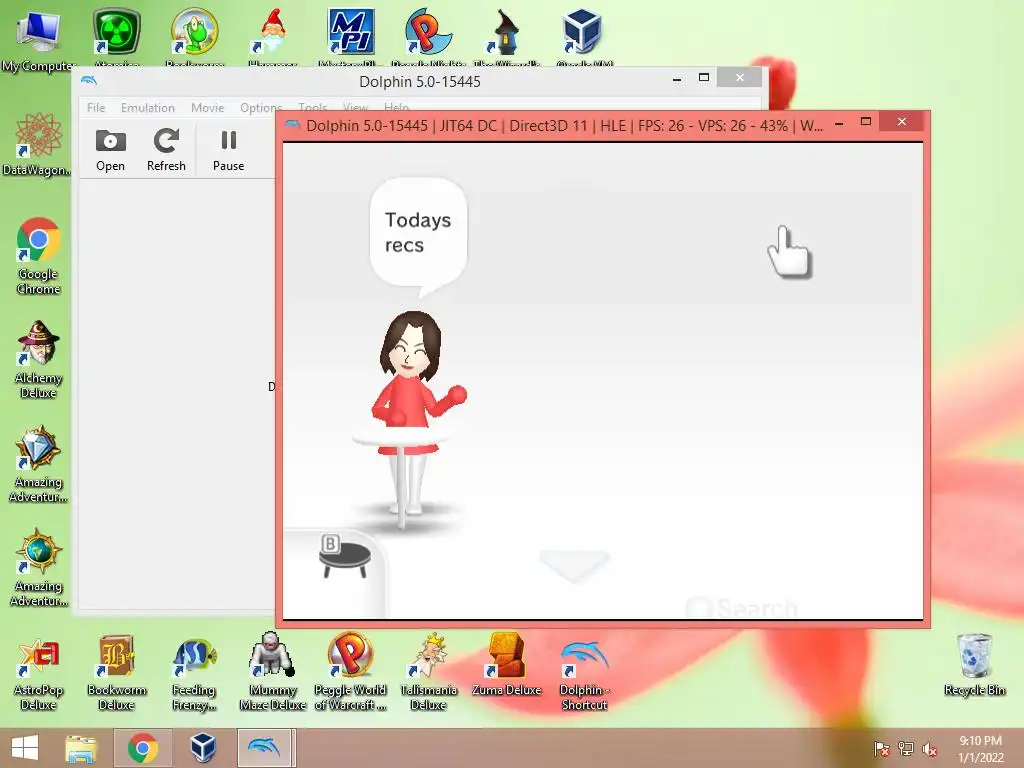The image size is (1024, 768).
Task: Open File Explorer from the taskbar
Action: pyautogui.click(x=81, y=748)
